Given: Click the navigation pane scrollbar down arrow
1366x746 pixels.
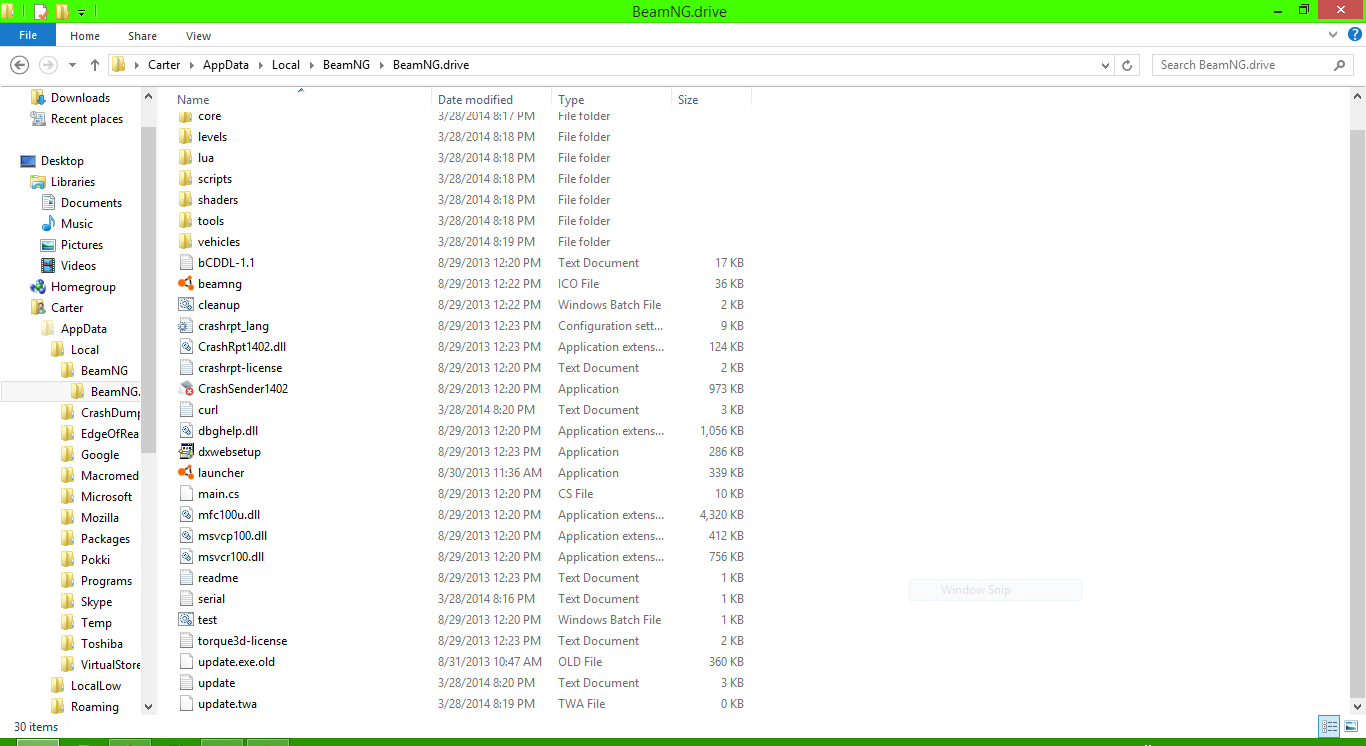Looking at the screenshot, I should tap(149, 706).
